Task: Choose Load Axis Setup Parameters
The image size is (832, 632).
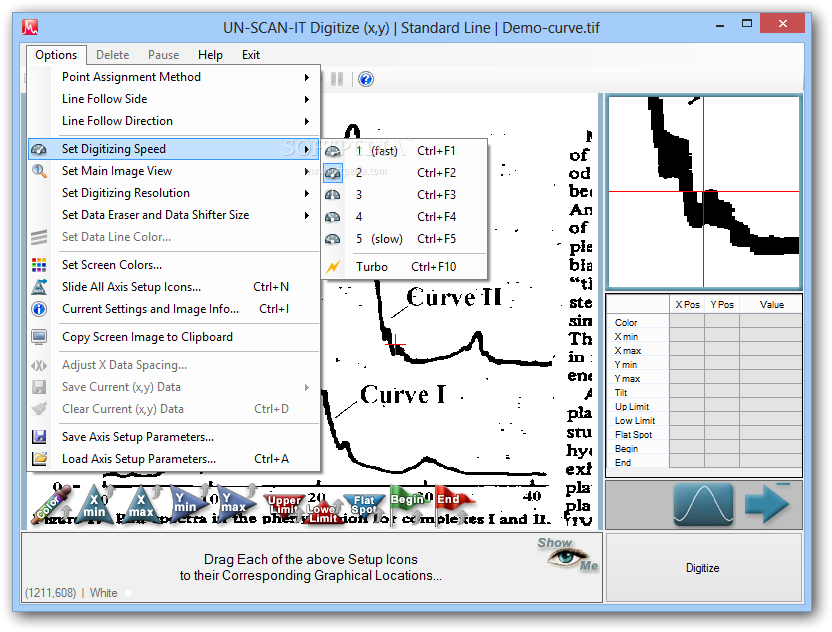Action: pyautogui.click(x=174, y=458)
